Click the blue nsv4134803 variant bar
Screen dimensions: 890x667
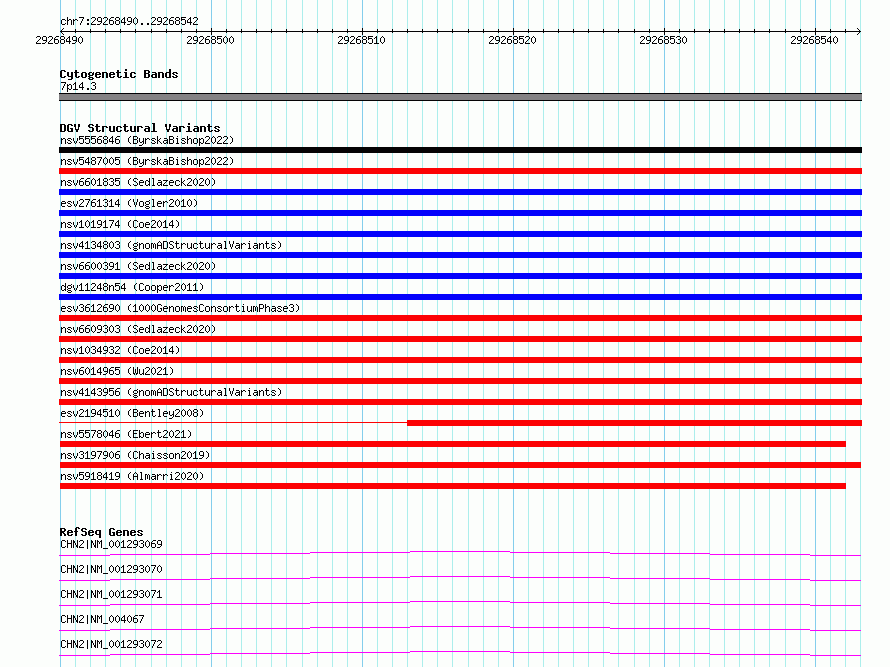coord(460,255)
